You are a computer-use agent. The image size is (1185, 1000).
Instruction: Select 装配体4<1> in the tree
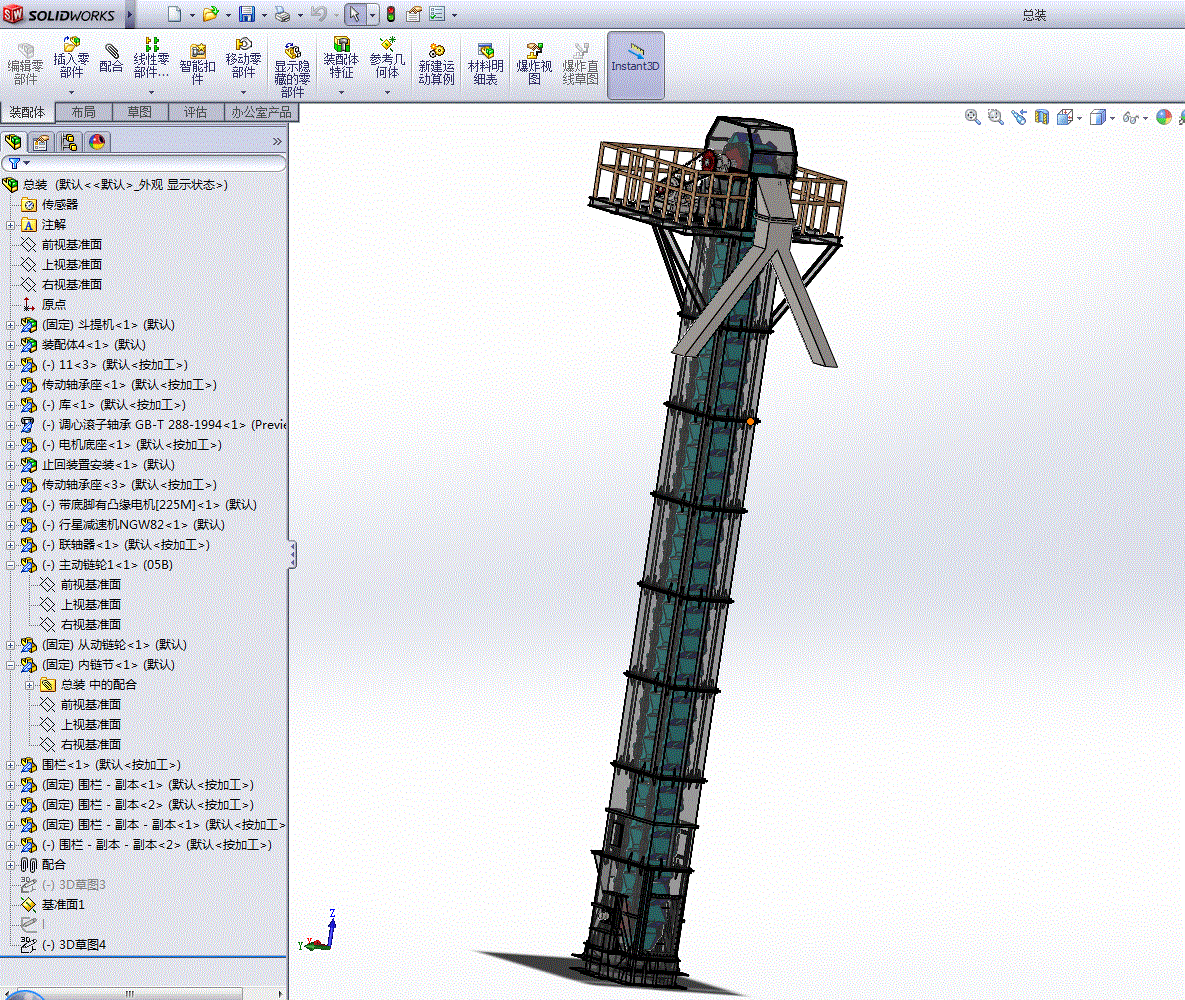pyautogui.click(x=94, y=345)
